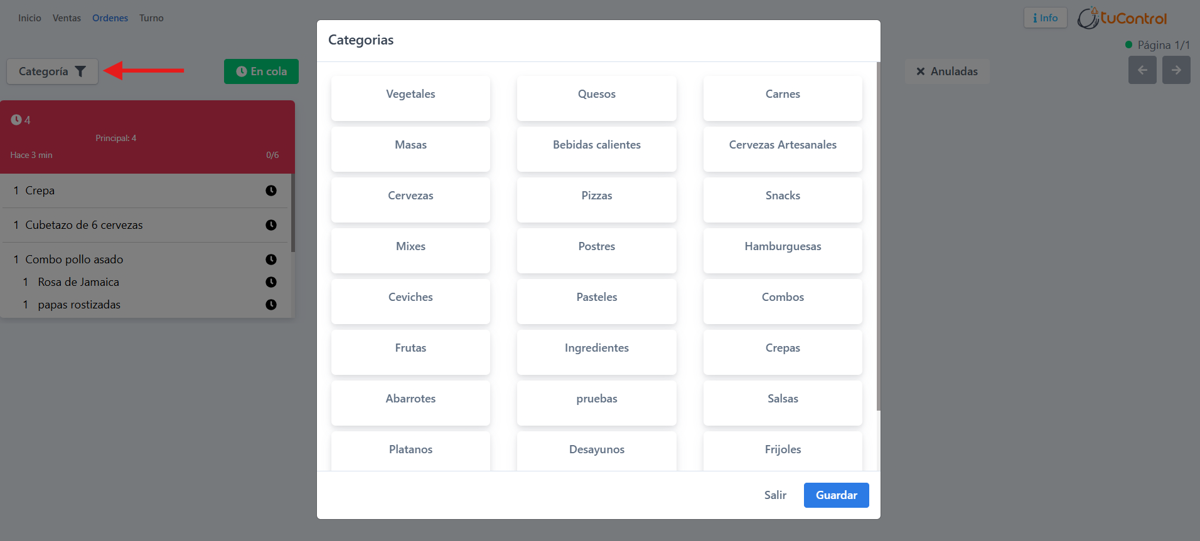Open the Categoría filter button
The image size is (1200, 541).
click(53, 72)
